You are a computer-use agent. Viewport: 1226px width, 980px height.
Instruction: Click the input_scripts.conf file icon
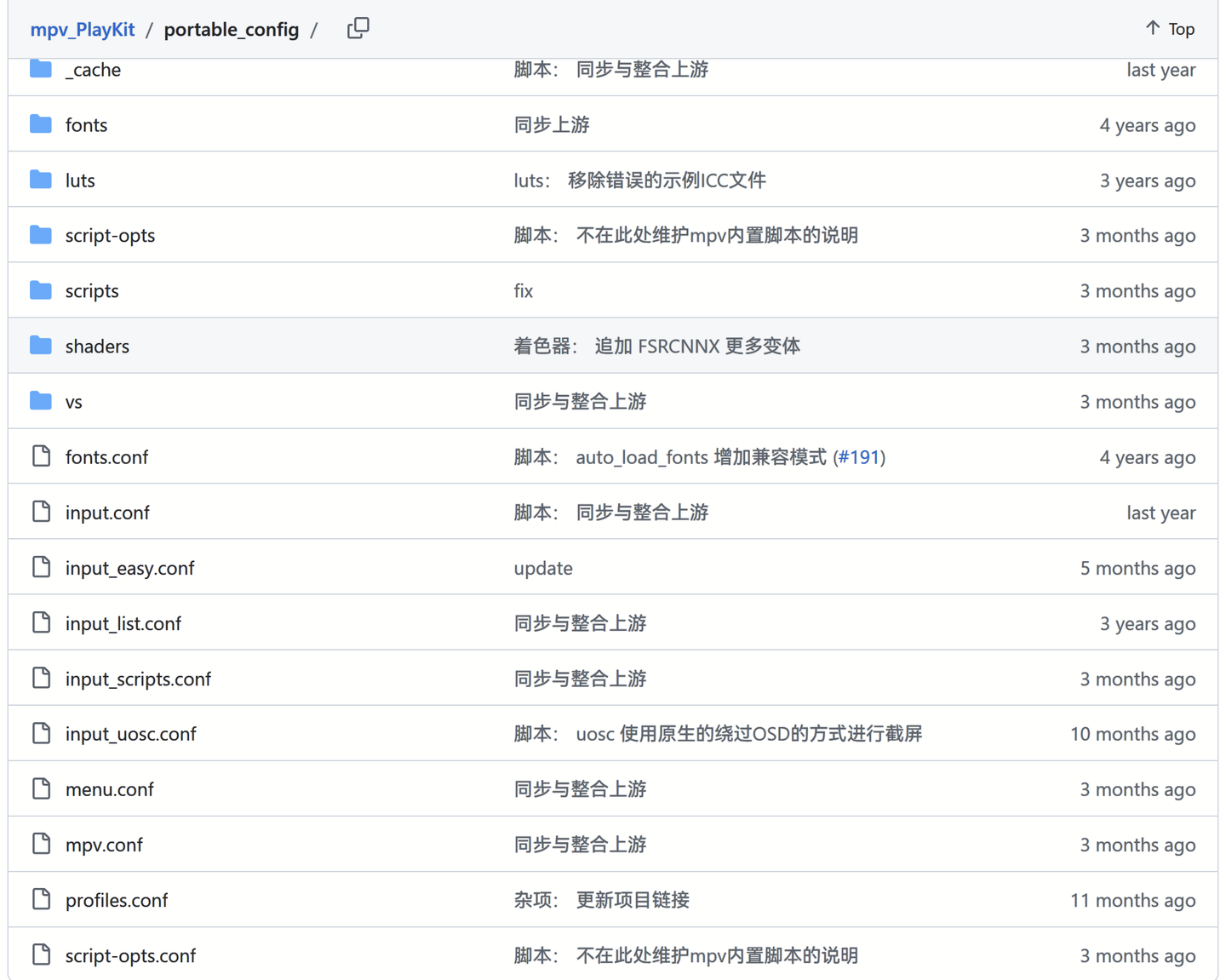[x=41, y=678]
